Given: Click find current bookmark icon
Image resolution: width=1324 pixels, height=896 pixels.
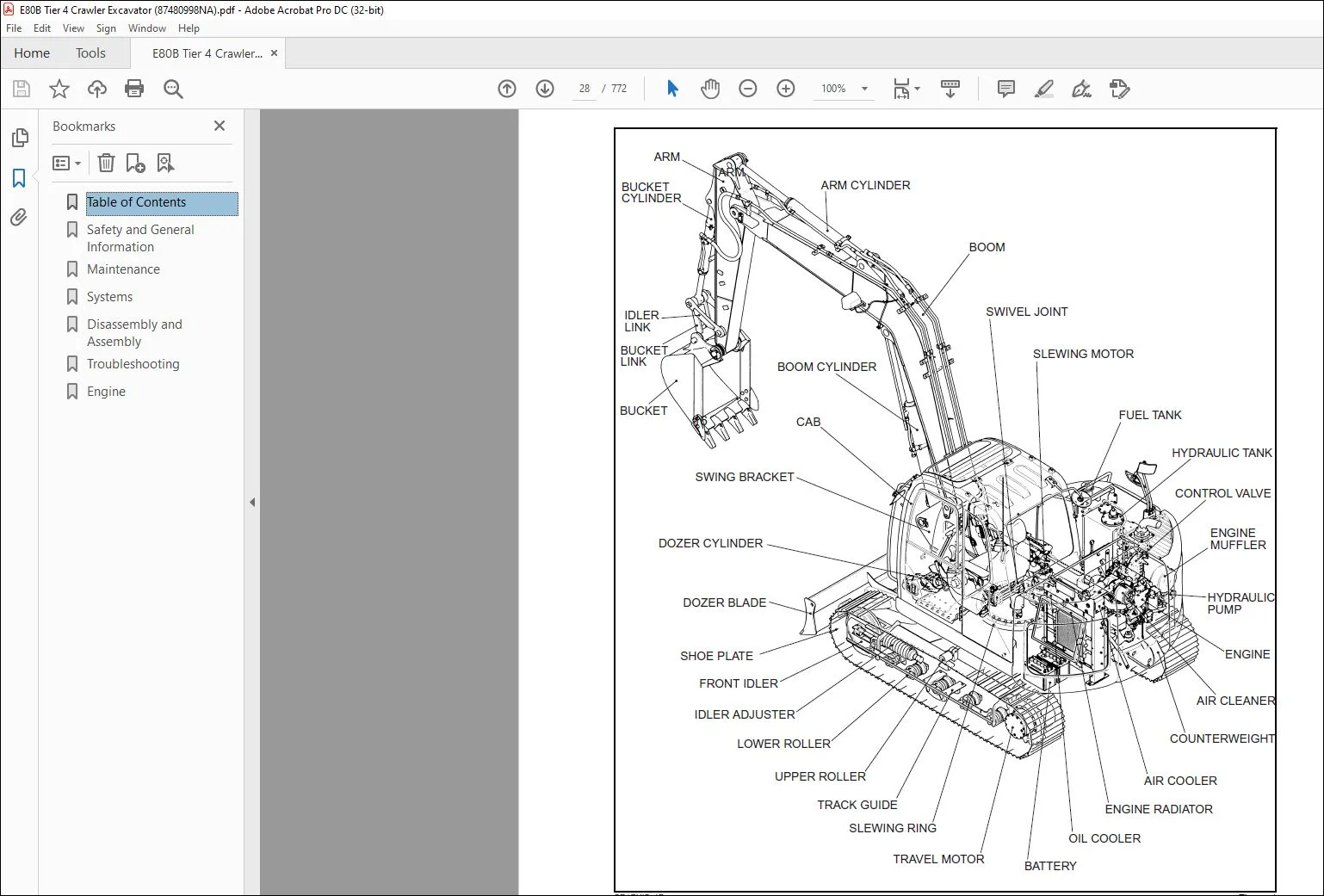Looking at the screenshot, I should click(x=165, y=163).
